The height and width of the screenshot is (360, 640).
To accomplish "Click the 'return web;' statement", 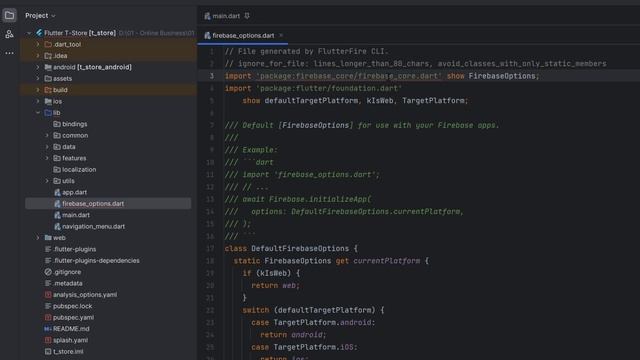I will 276,286.
